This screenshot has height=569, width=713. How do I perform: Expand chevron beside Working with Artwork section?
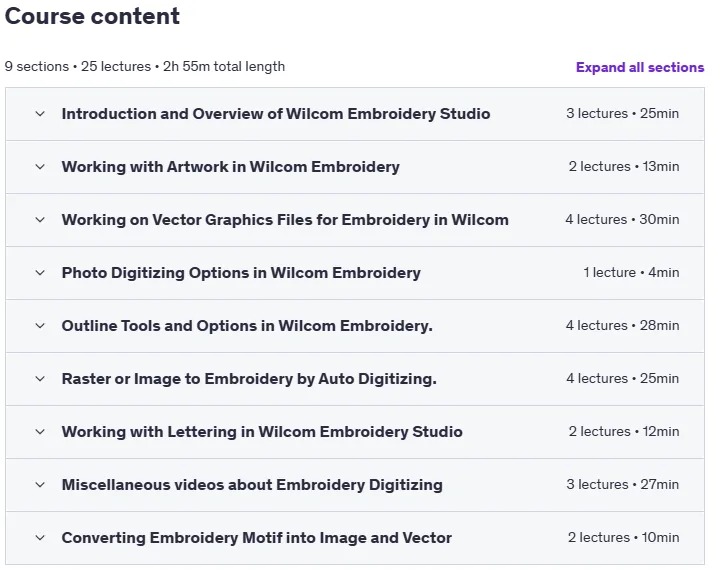pyautogui.click(x=40, y=167)
